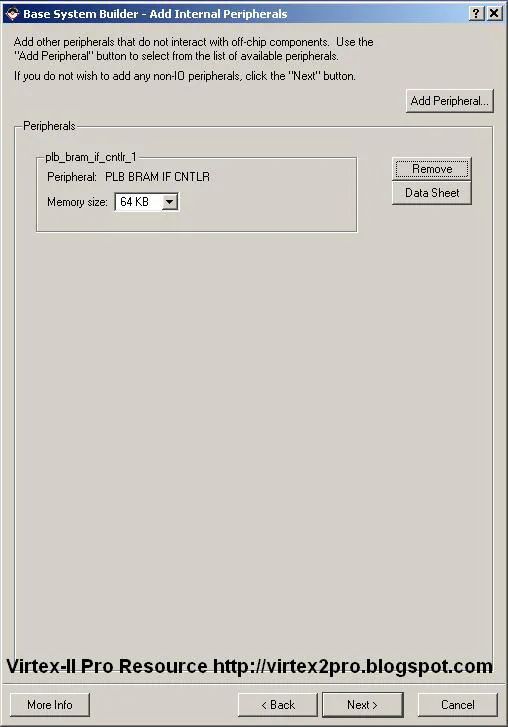Click the PLB BRAM IF CNTLR peripheral name

pyautogui.click(x=157, y=177)
